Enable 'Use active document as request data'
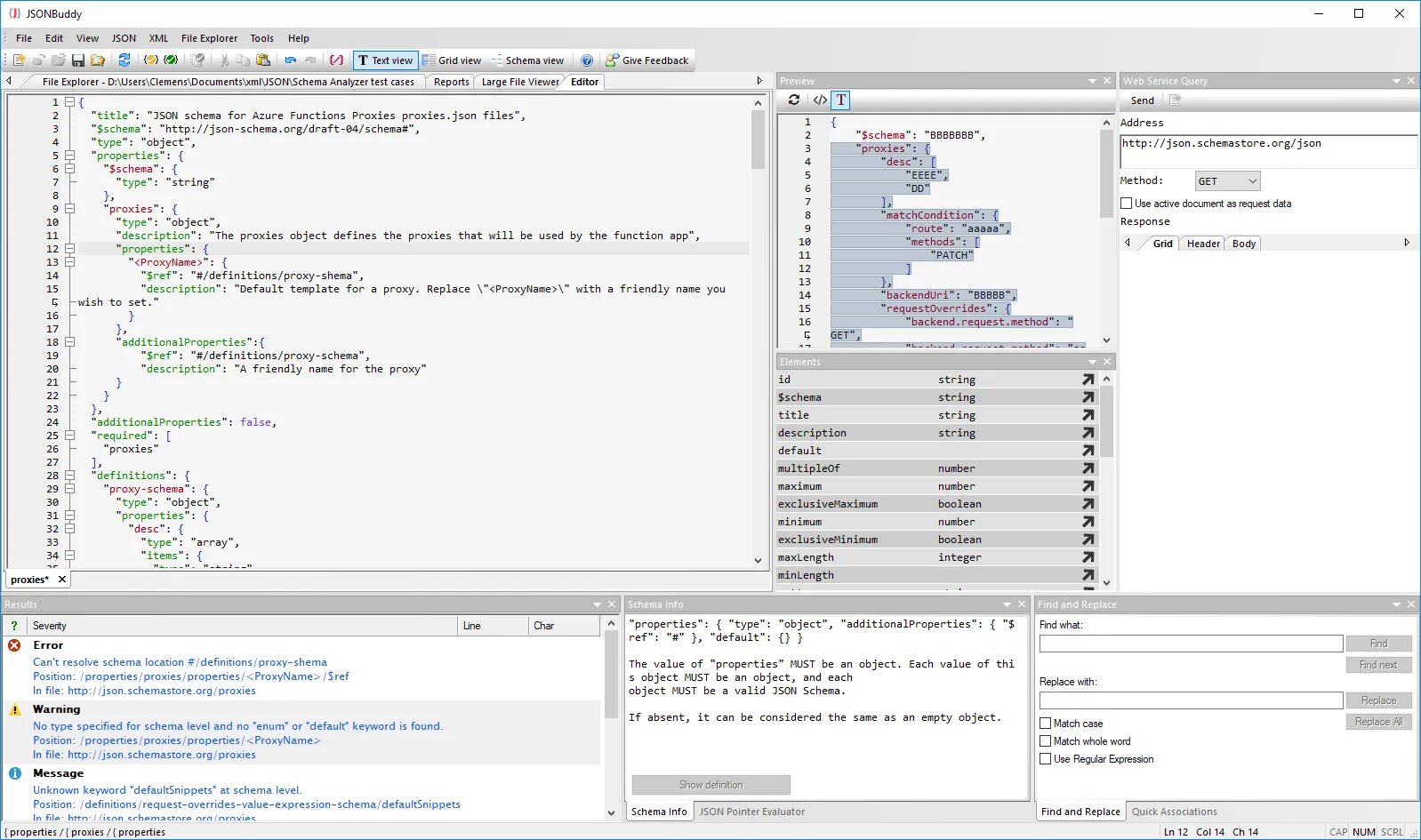Viewport: 1421px width, 840px height. 1127,204
